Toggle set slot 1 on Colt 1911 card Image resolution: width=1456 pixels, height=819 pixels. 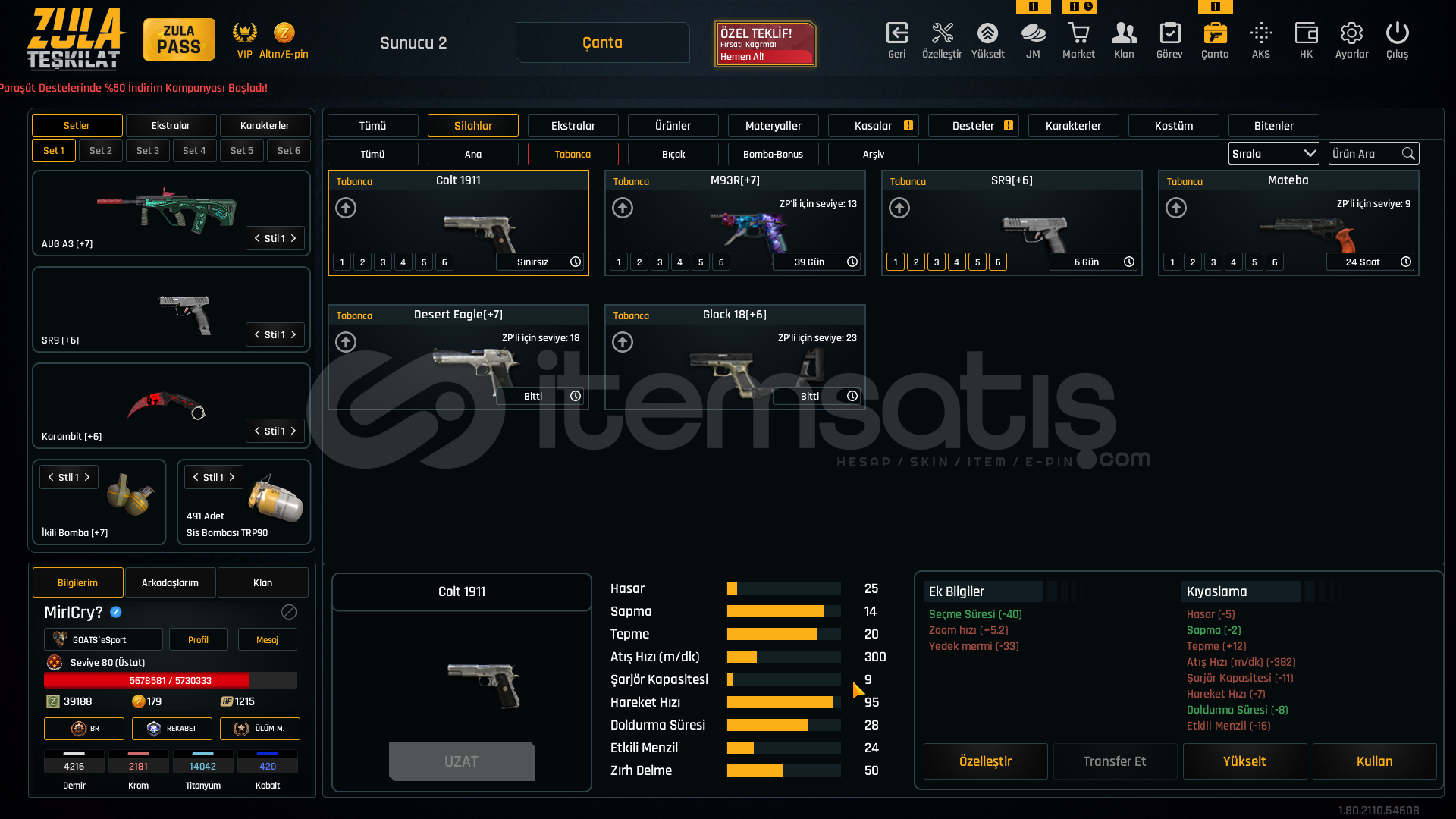(342, 262)
